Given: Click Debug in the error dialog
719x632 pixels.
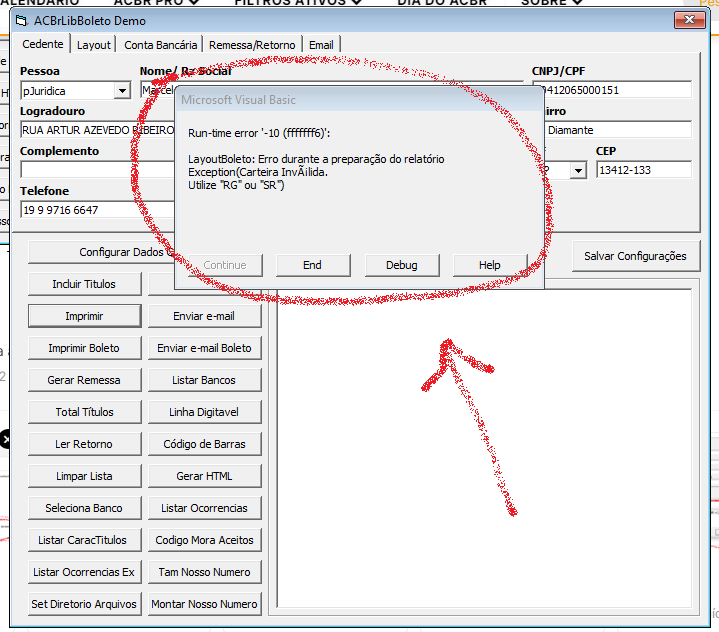Looking at the screenshot, I should click(402, 265).
